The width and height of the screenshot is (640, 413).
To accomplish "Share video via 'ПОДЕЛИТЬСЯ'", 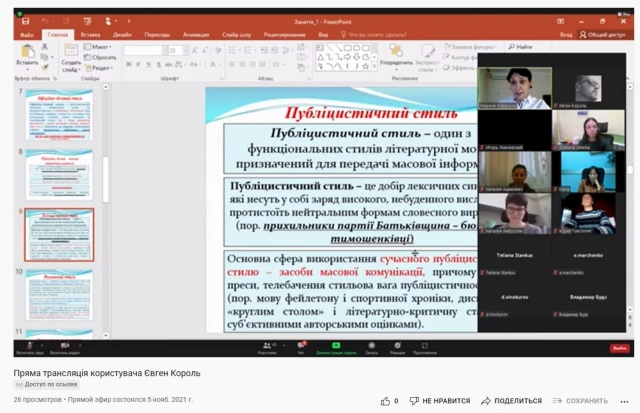I will click(x=511, y=401).
